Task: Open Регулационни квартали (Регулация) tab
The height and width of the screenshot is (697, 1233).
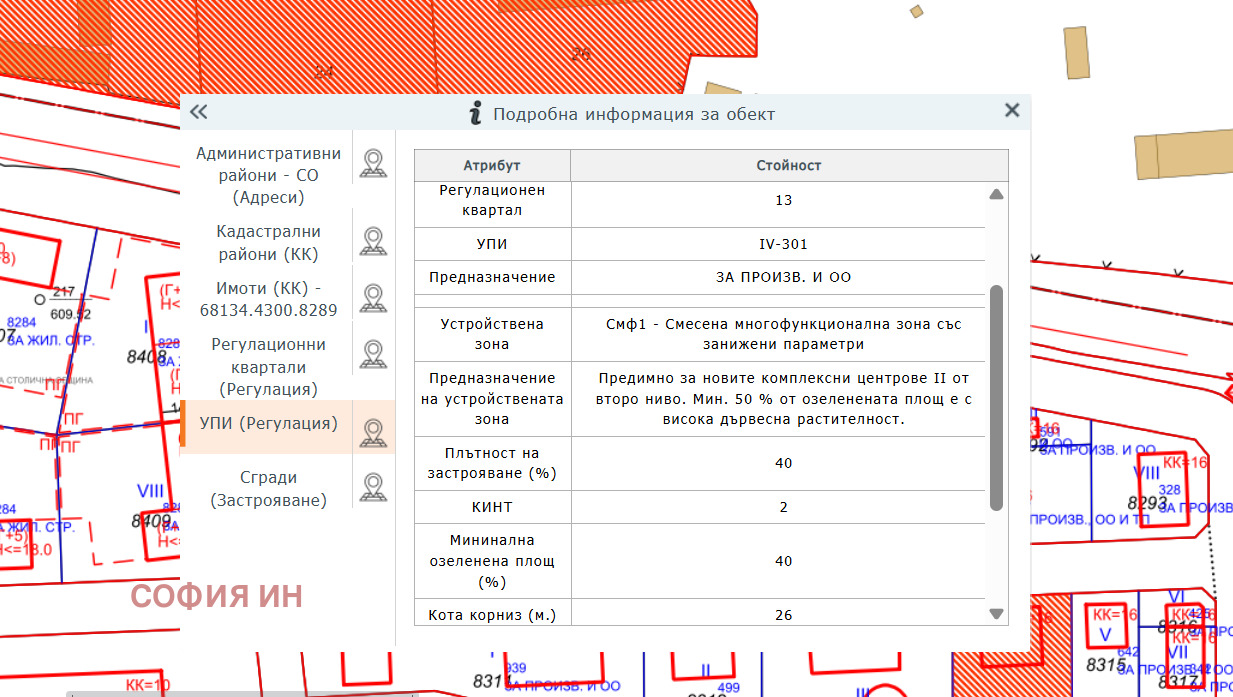Action: [268, 366]
